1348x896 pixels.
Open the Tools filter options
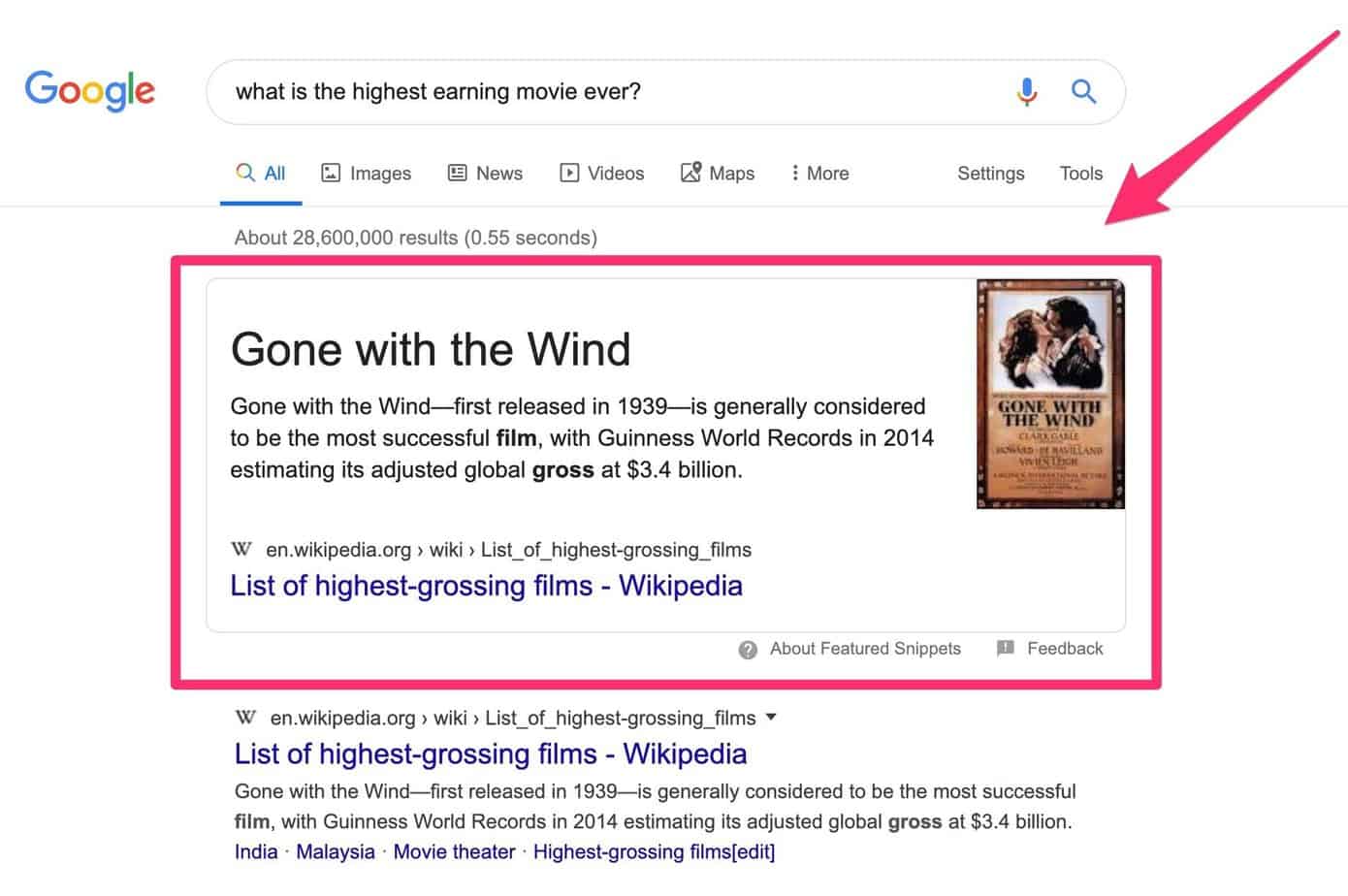coord(1080,173)
